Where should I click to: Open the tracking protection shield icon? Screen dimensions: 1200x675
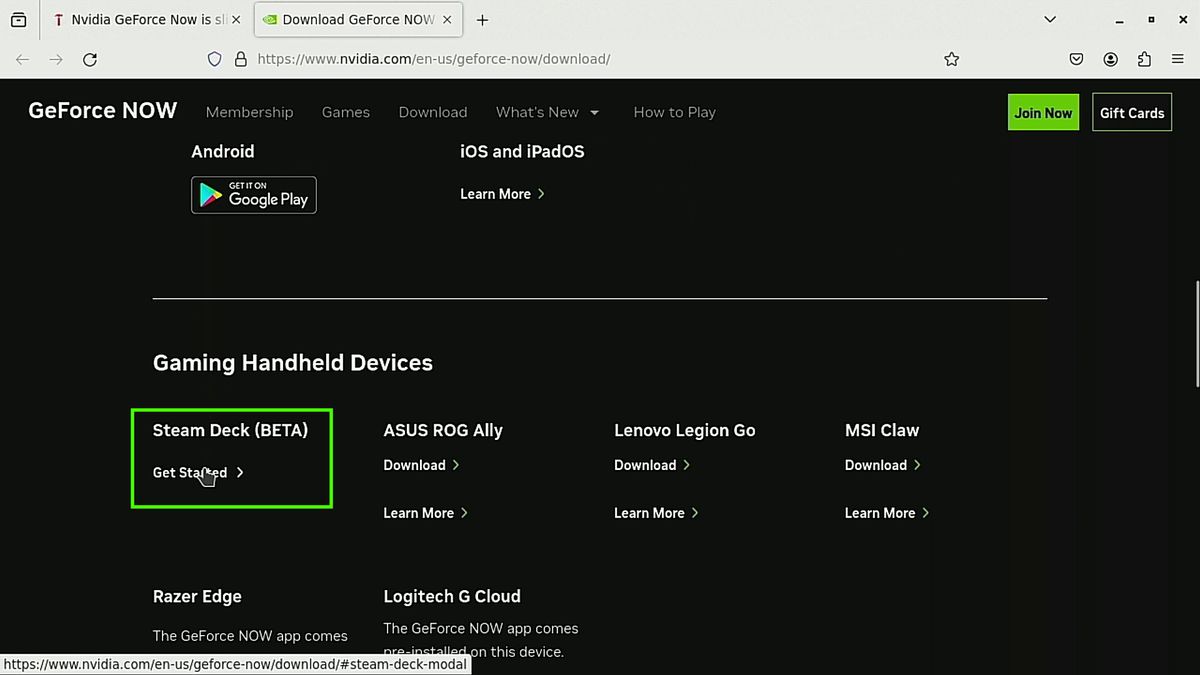(x=214, y=59)
